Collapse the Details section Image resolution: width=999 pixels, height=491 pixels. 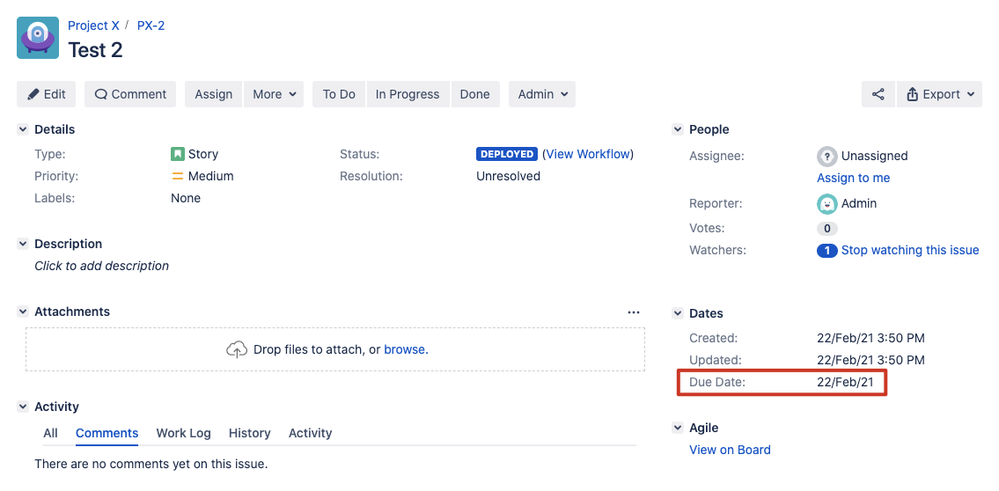[x=23, y=129]
